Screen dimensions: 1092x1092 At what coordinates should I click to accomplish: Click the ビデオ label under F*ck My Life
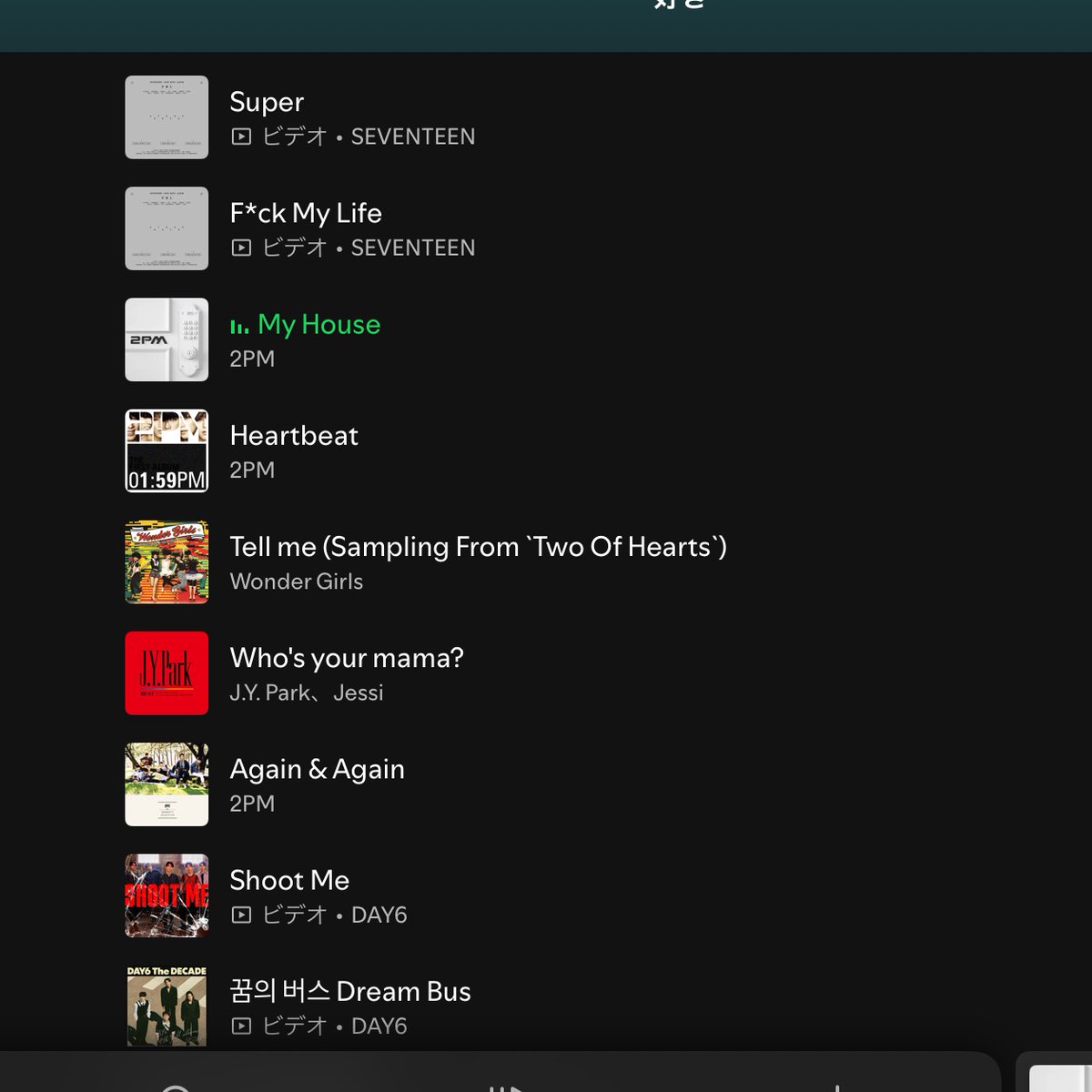[x=294, y=248]
